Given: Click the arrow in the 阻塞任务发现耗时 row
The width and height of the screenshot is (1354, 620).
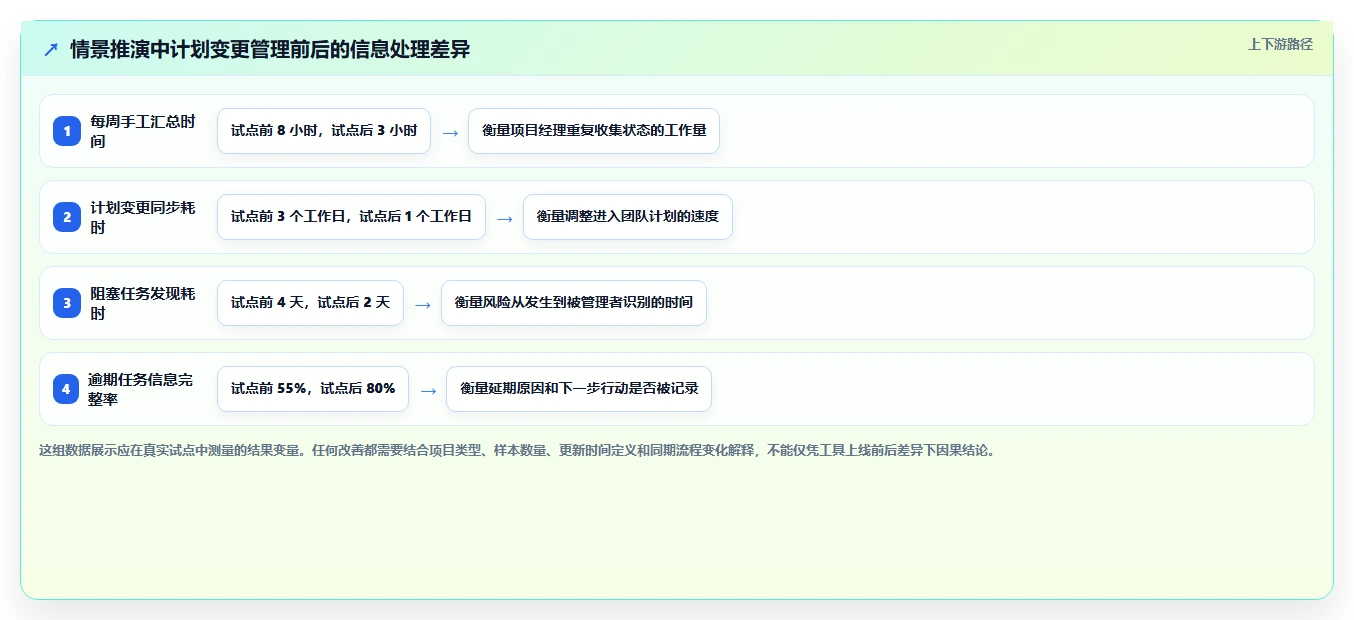Looking at the screenshot, I should 423,304.
